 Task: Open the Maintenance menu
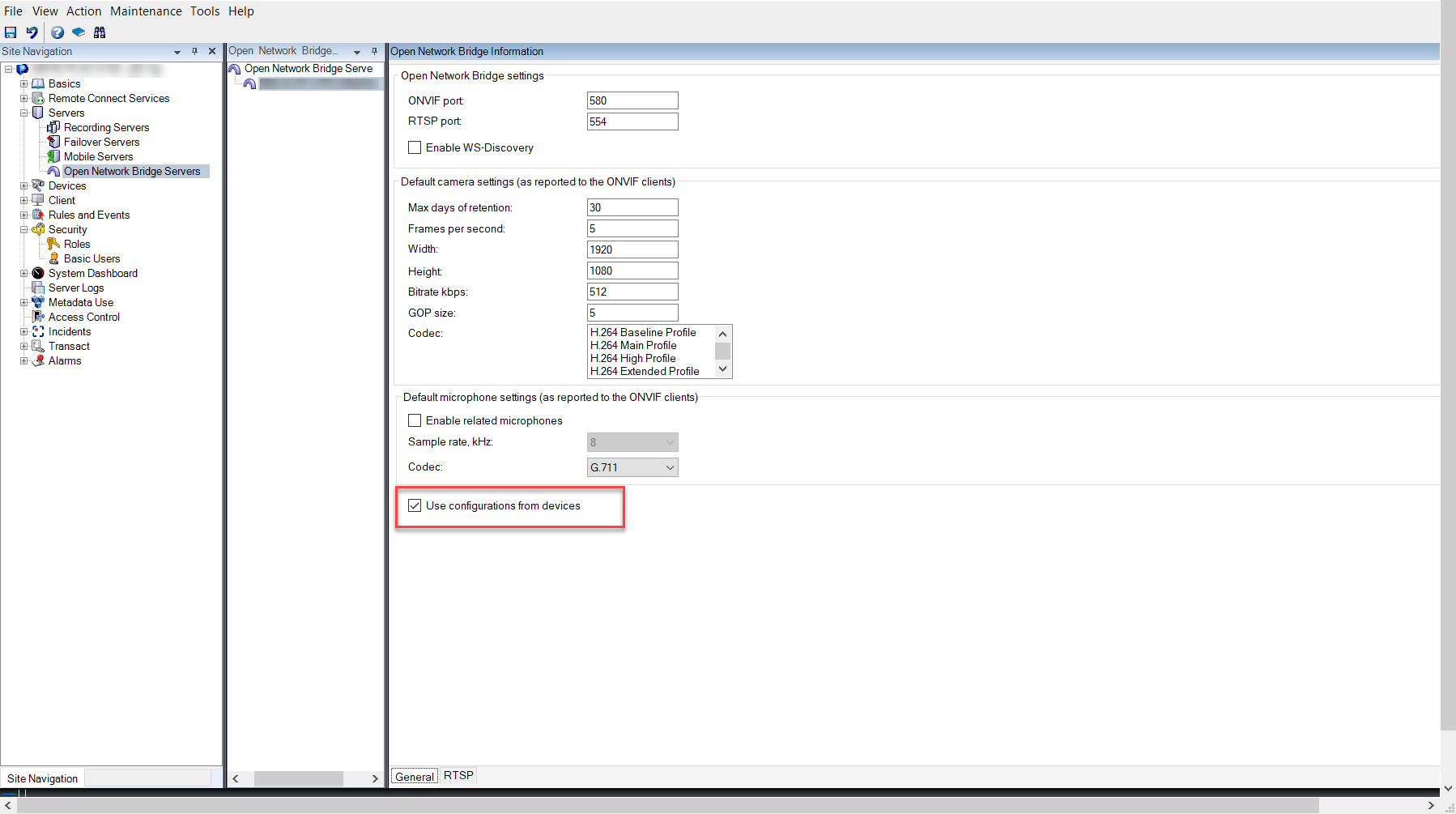(x=146, y=11)
